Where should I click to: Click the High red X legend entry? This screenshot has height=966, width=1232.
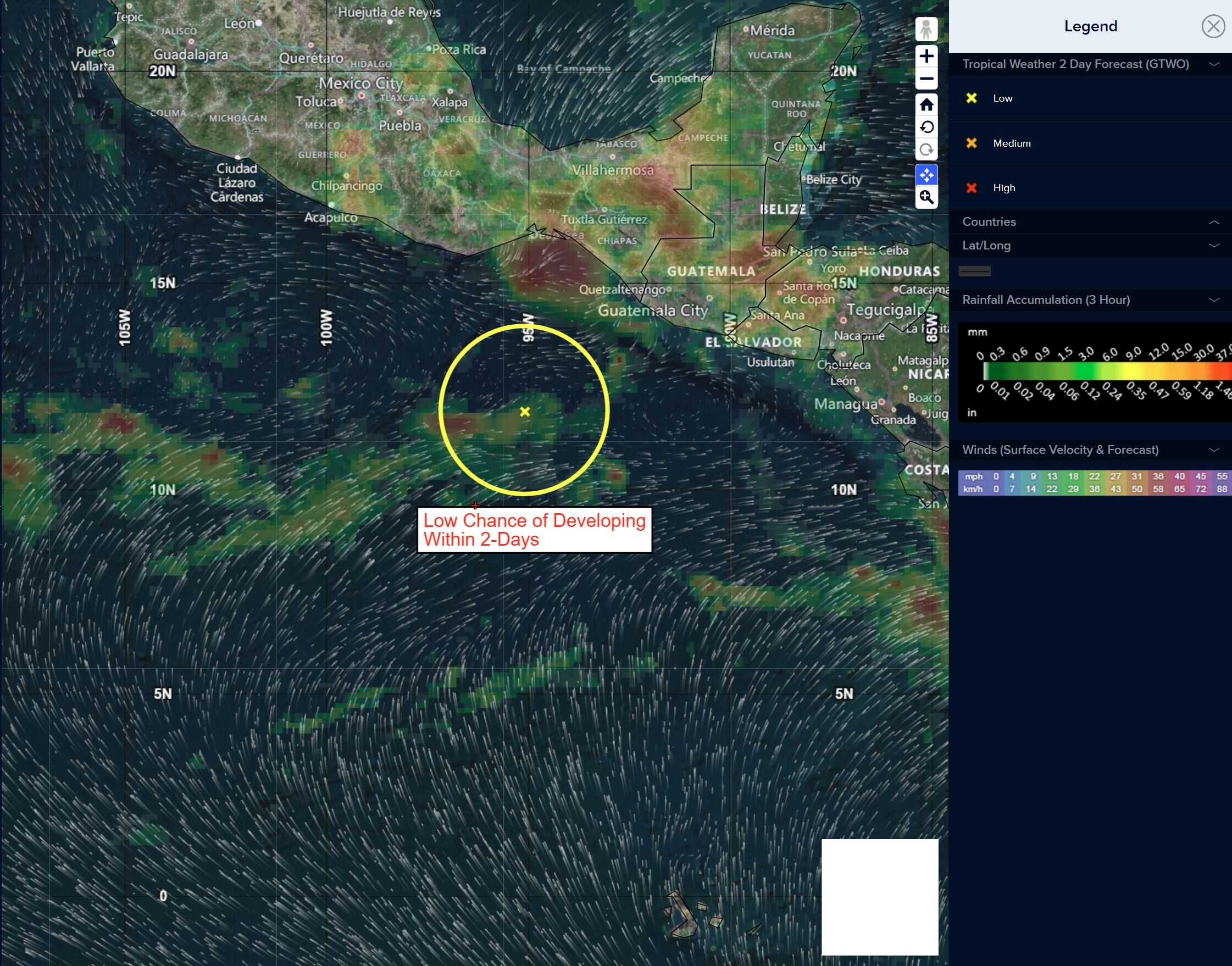coord(972,188)
